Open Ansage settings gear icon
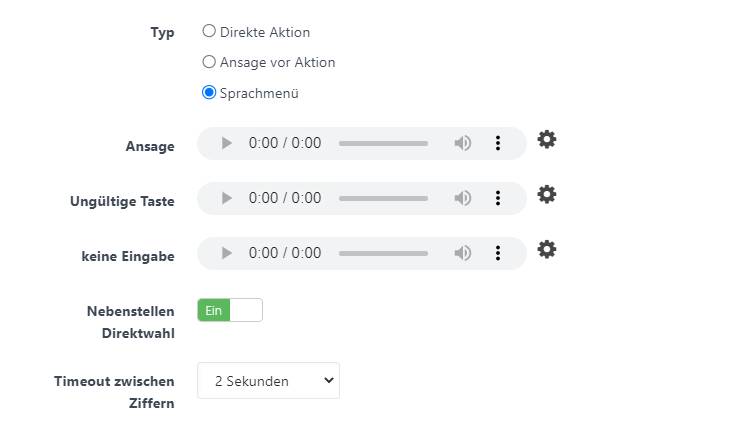This screenshot has width=746, height=433. click(547, 139)
